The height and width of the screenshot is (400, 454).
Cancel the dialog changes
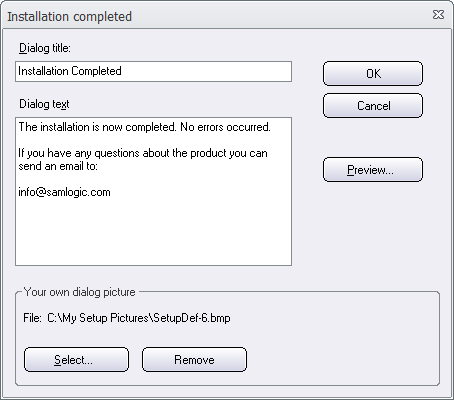pyautogui.click(x=373, y=106)
